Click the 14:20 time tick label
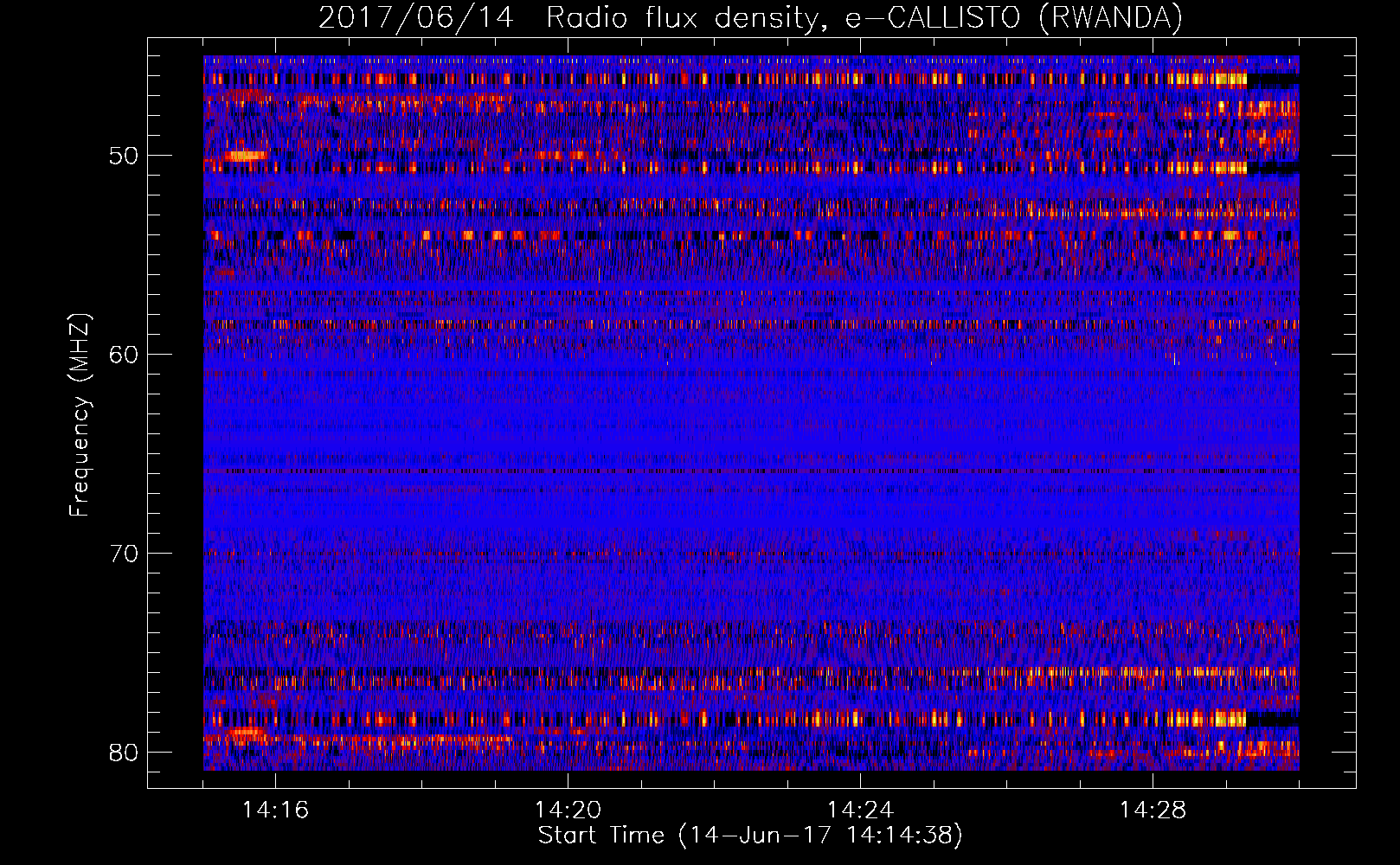 (568, 810)
